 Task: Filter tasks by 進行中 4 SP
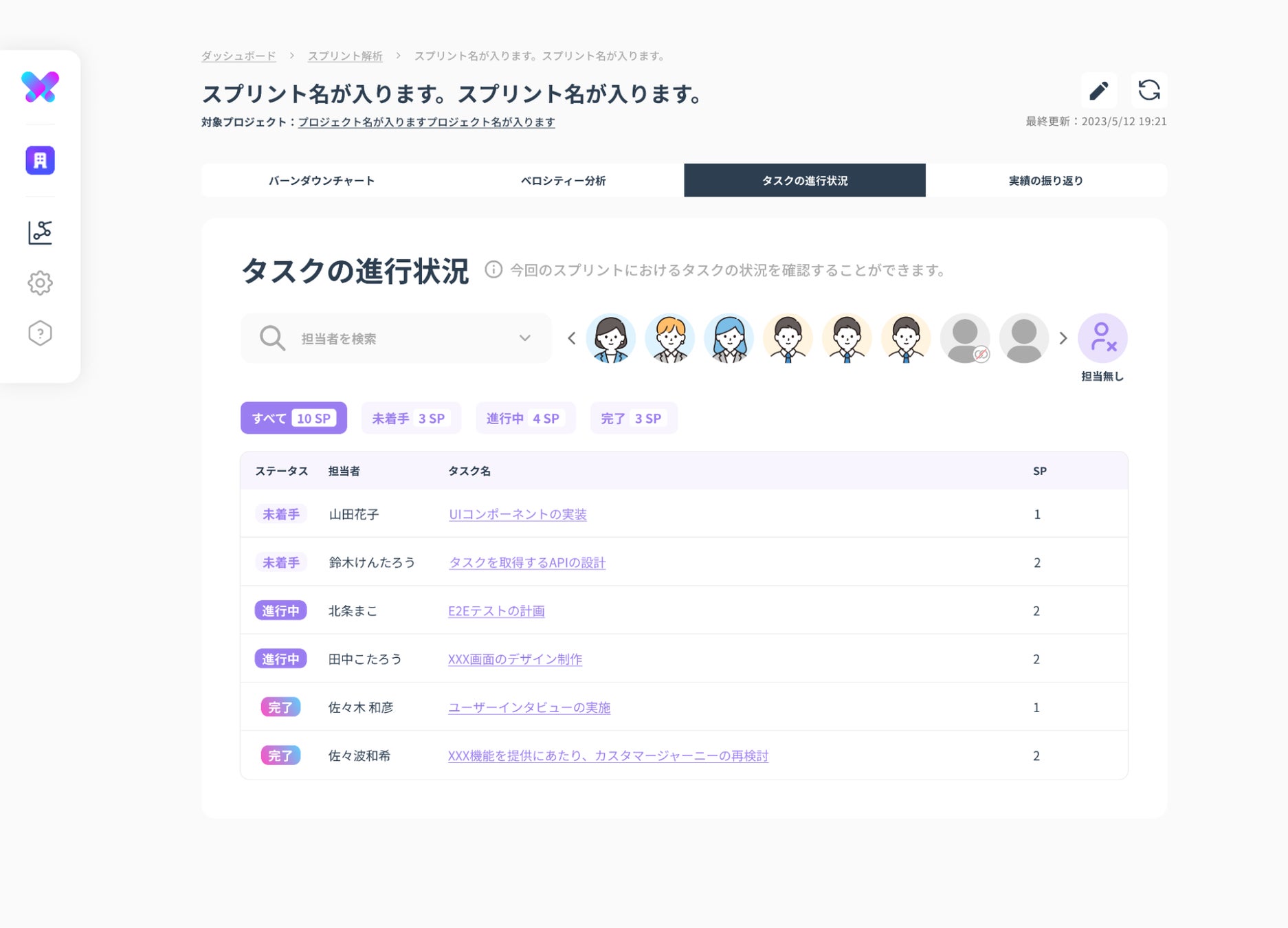click(x=526, y=418)
